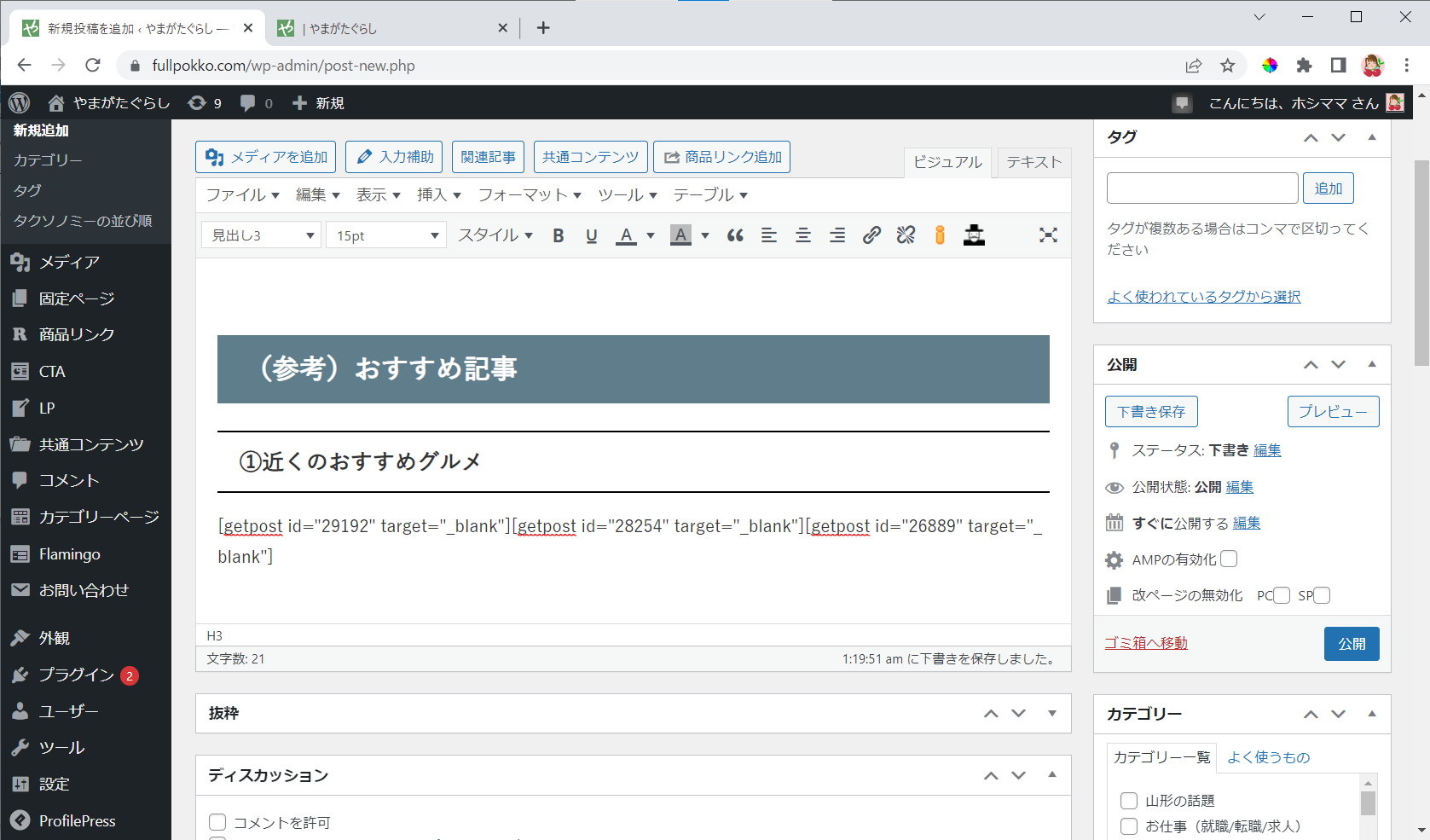The width and height of the screenshot is (1430, 840).
Task: Enter fullscreen editor mode
Action: [x=1048, y=235]
